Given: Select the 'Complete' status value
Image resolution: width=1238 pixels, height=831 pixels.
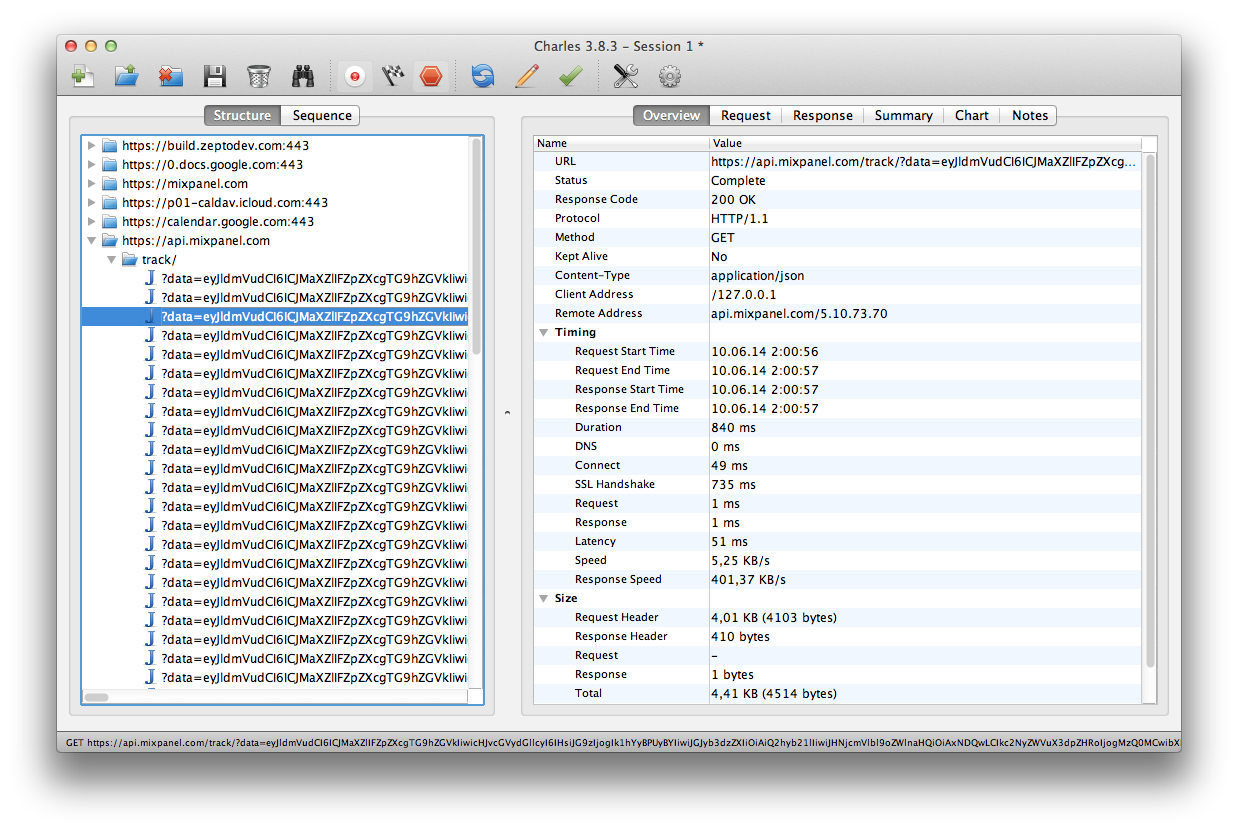Looking at the screenshot, I should tap(738, 180).
